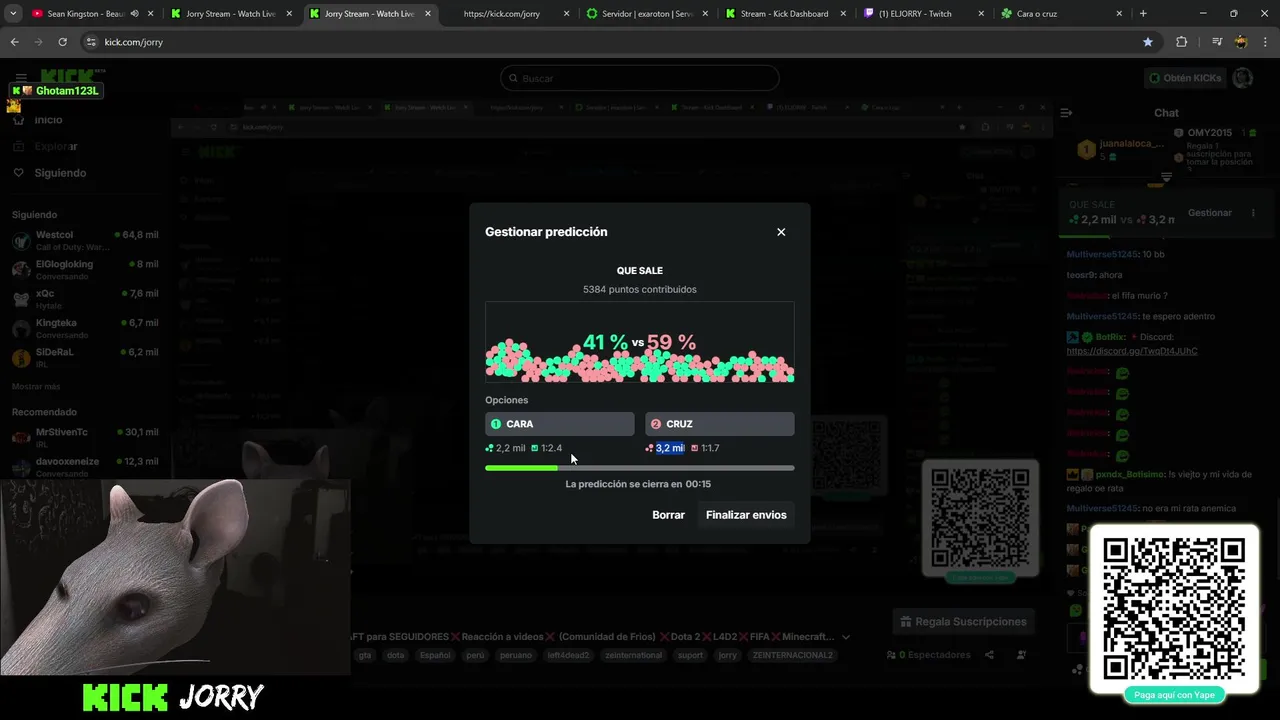Click the gta tag
This screenshot has width=1280, height=720.
point(365,655)
